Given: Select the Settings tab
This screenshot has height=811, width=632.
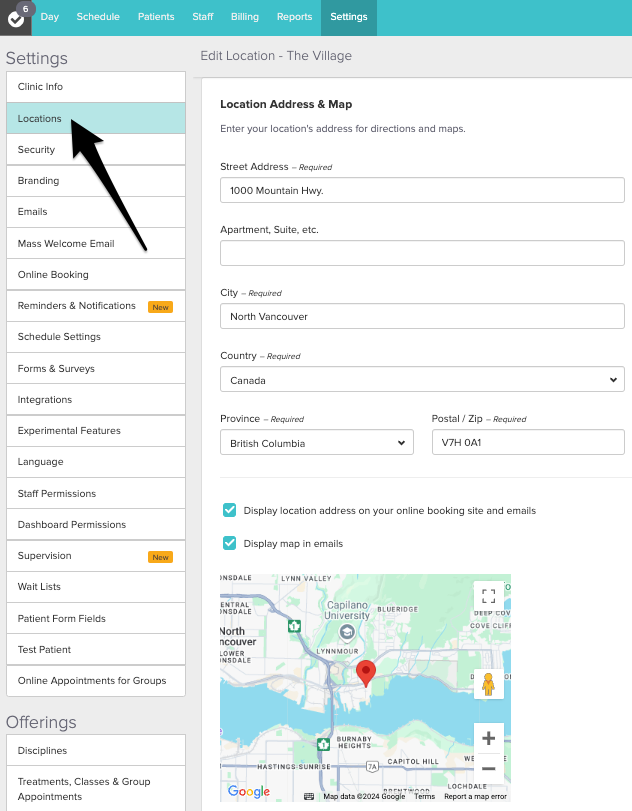Looking at the screenshot, I should coord(349,17).
